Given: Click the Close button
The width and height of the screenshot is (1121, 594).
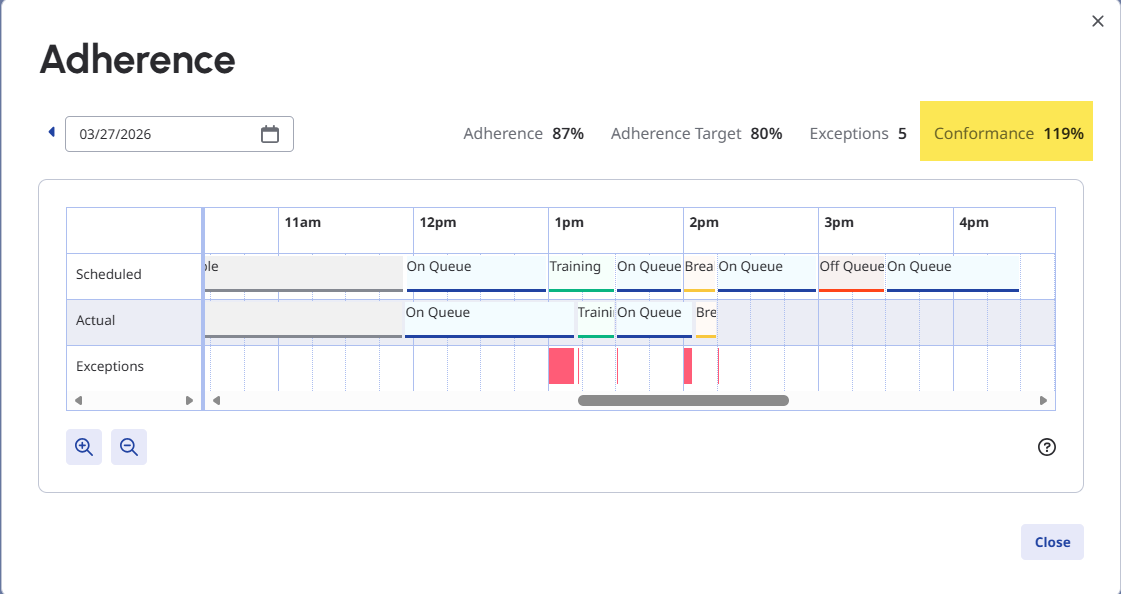Looking at the screenshot, I should click(x=1052, y=542).
